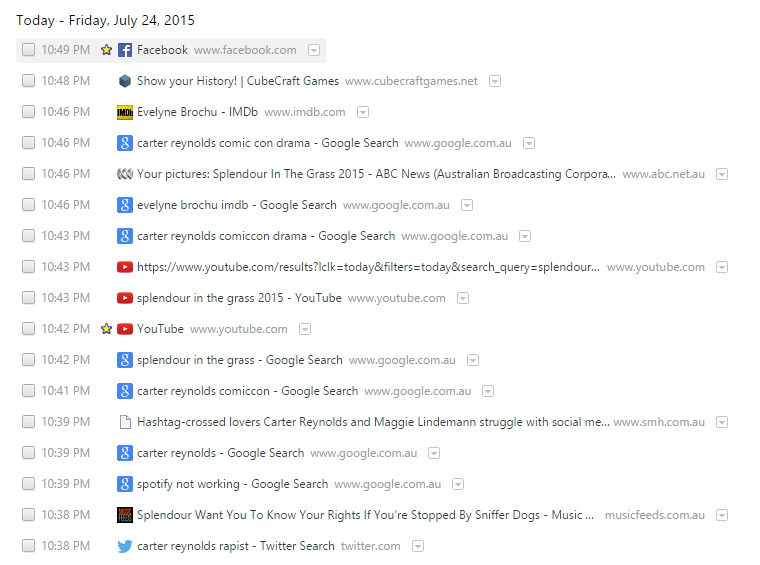Click the Twitter bird icon on the Twitter Search row
760x565 pixels.
click(x=125, y=546)
